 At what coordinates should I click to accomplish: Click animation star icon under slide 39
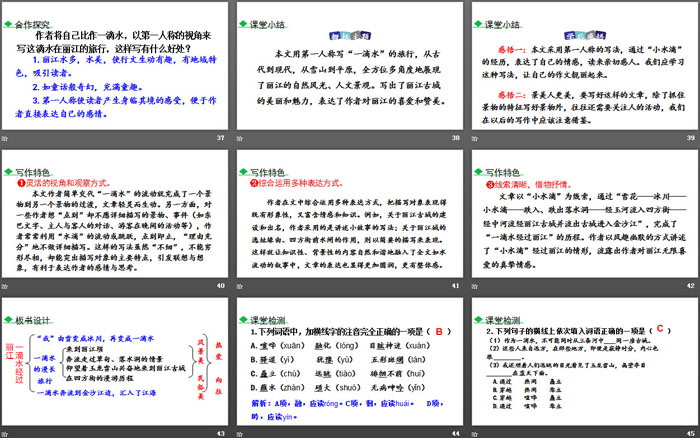(475, 138)
